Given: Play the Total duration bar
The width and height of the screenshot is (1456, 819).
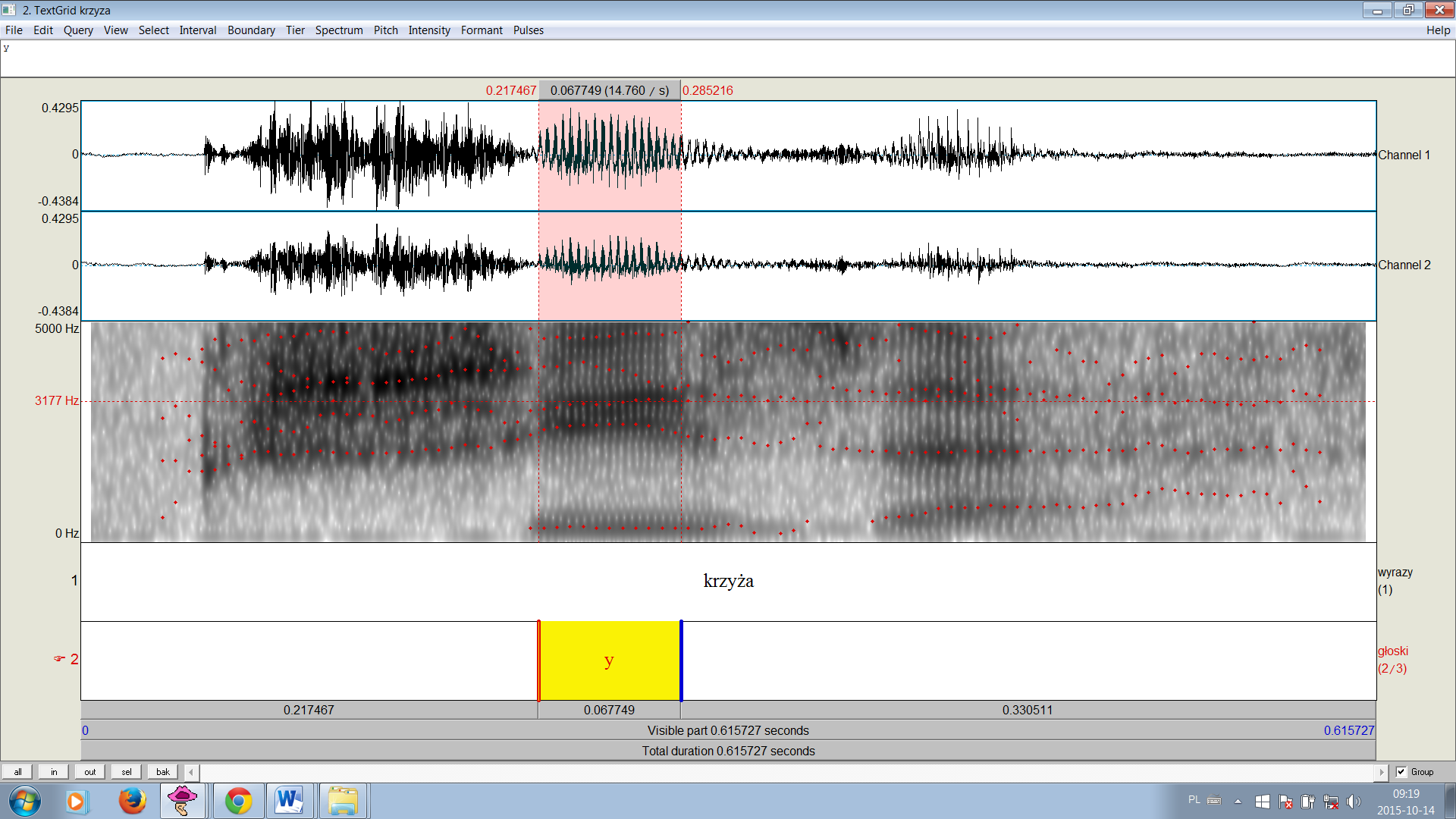Looking at the screenshot, I should point(728,751).
